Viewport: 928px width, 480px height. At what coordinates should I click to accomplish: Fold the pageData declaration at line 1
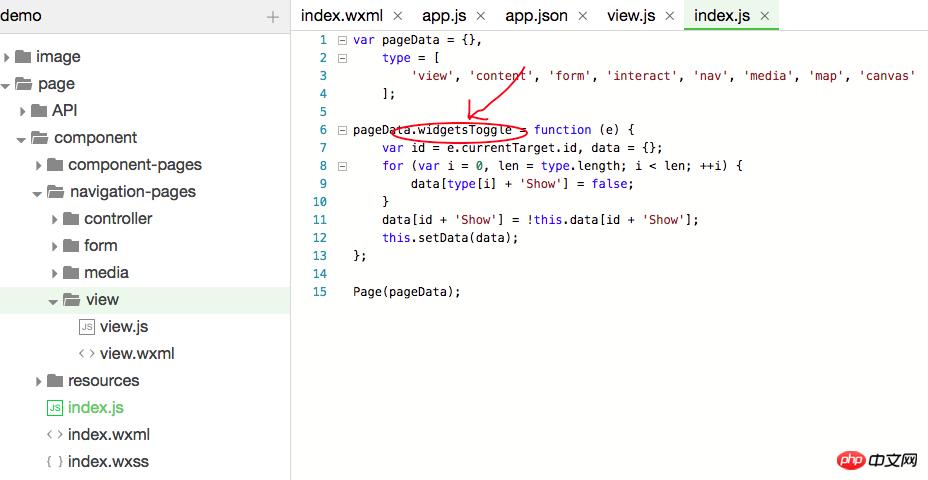[x=342, y=40]
